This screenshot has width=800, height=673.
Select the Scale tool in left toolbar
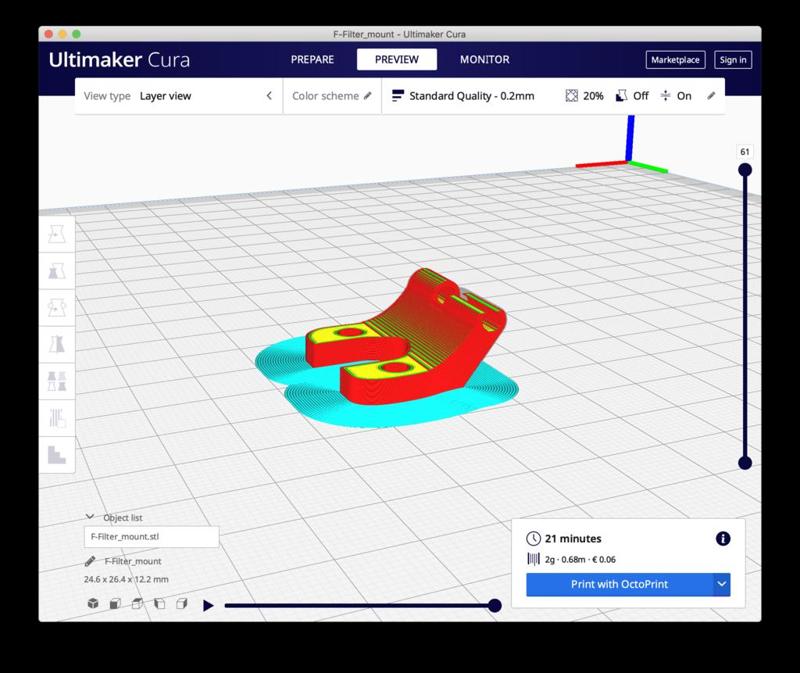(57, 271)
